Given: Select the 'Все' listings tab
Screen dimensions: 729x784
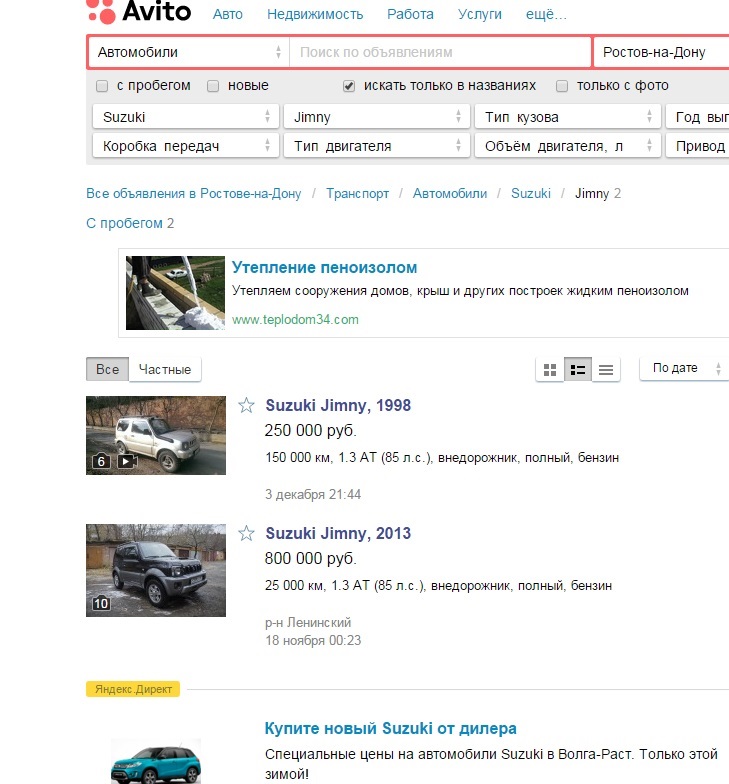Looking at the screenshot, I should [x=108, y=370].
